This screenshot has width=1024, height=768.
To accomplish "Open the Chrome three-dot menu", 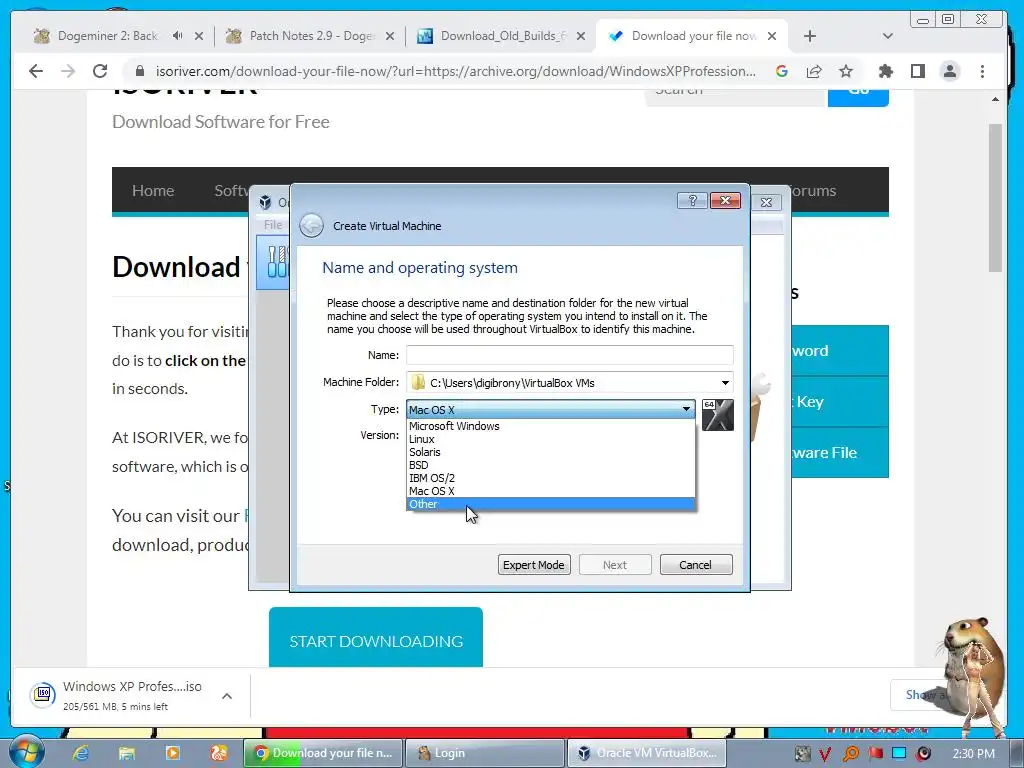I will tap(982, 71).
